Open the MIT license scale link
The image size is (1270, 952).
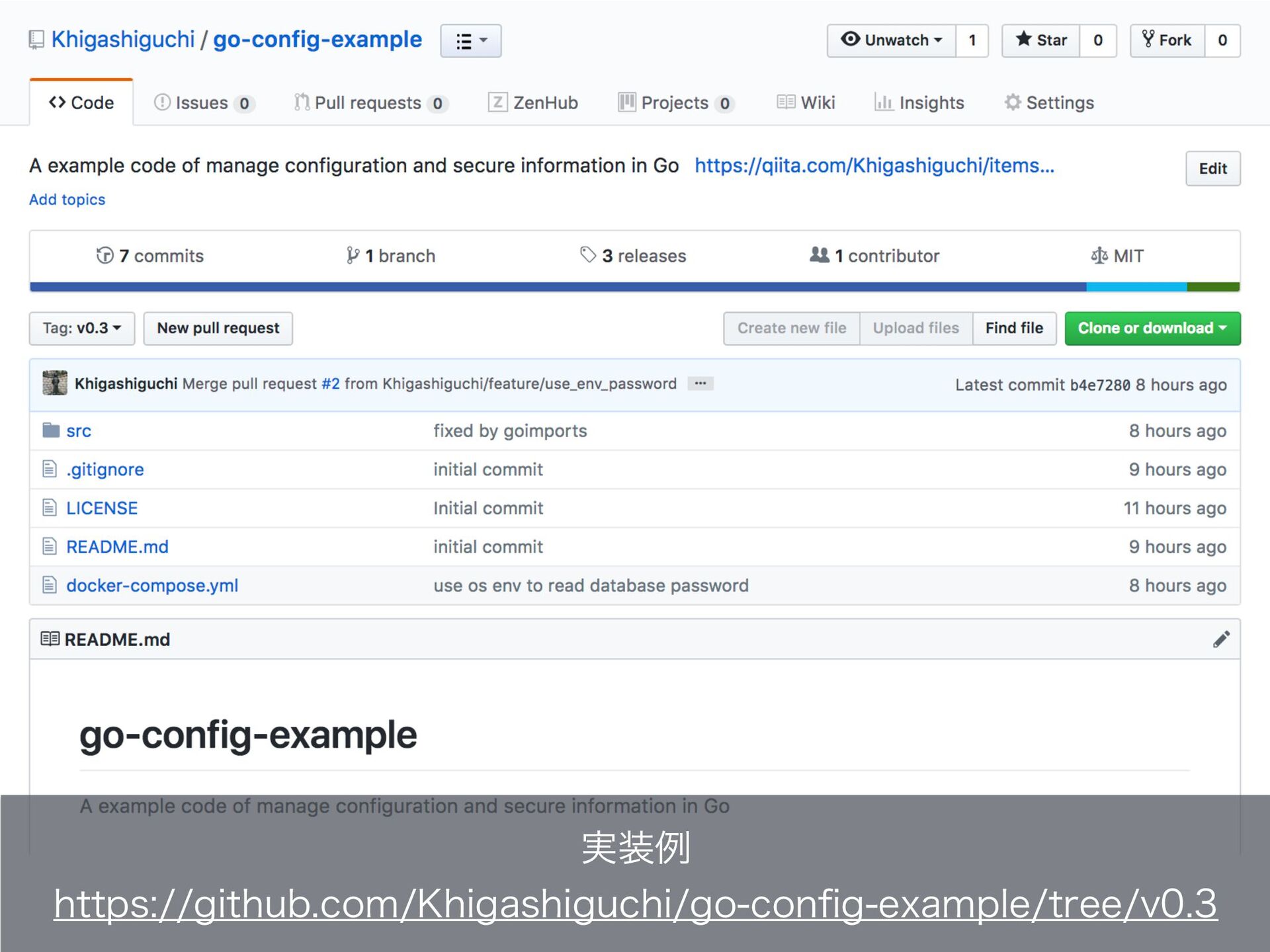1117,256
